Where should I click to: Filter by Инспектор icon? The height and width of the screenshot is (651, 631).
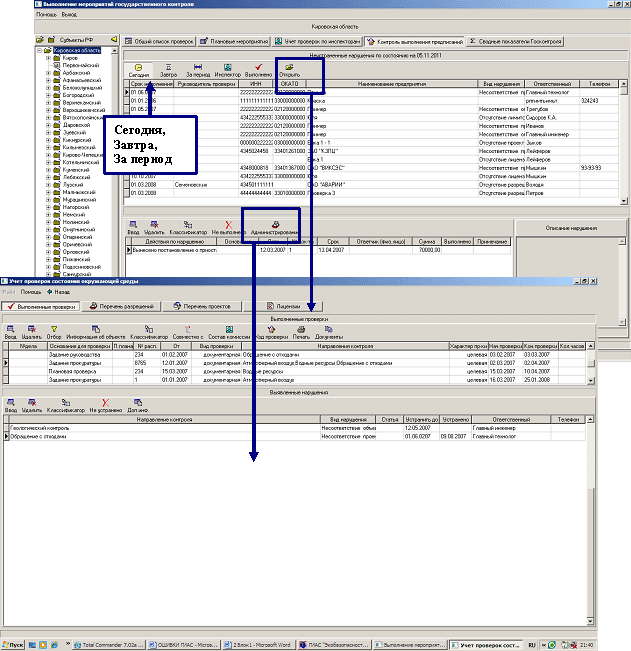pos(228,68)
